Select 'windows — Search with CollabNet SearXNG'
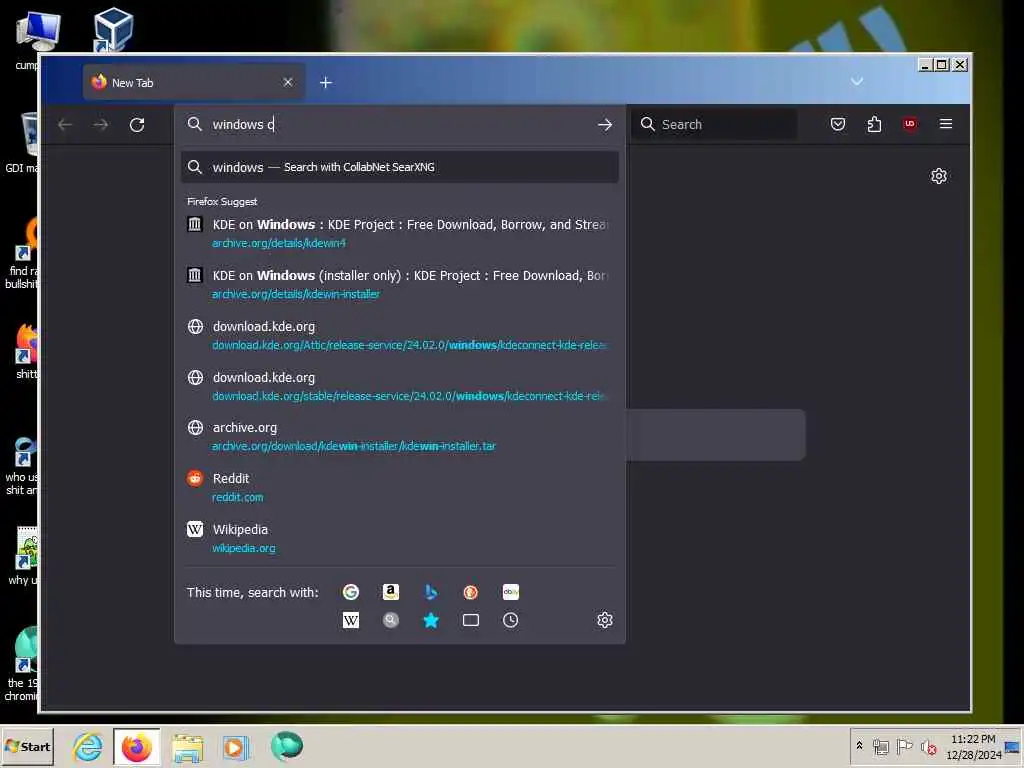1024x768 pixels. tap(400, 167)
